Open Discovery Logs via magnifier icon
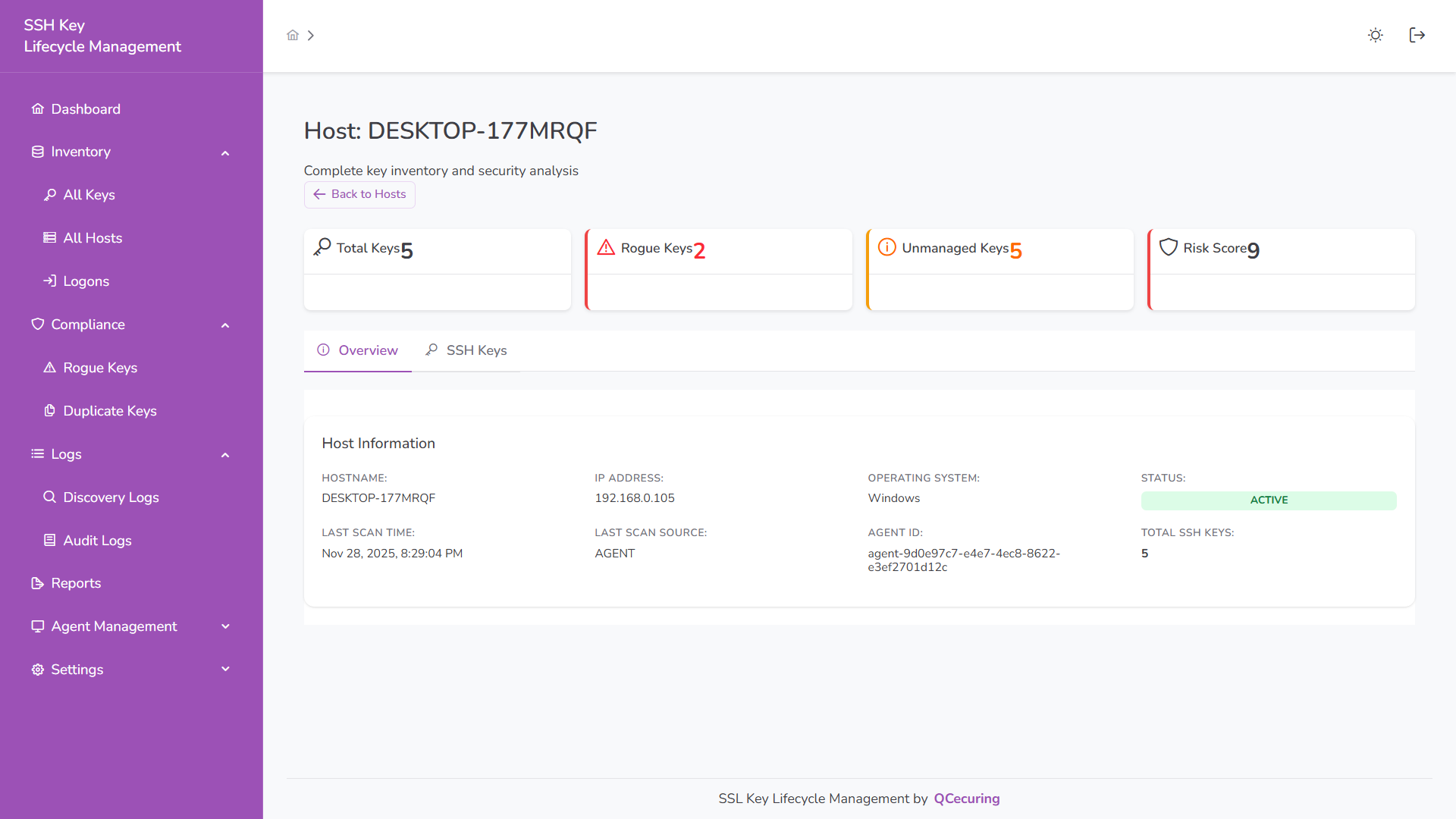This screenshot has height=819, width=1456. click(x=50, y=497)
